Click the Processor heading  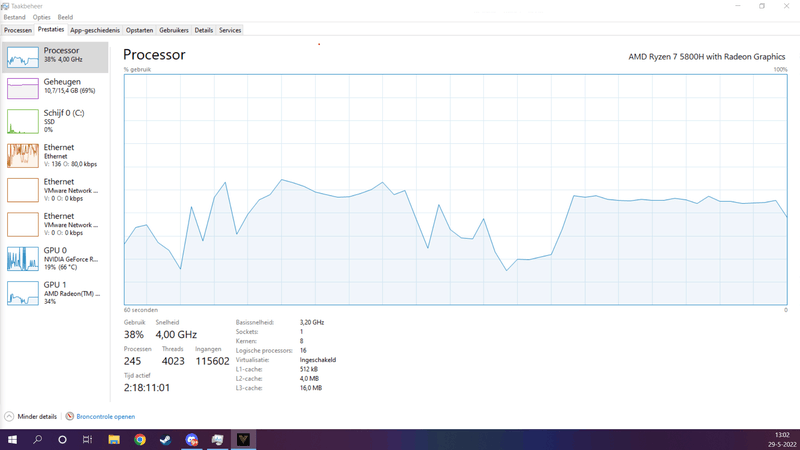click(154, 55)
